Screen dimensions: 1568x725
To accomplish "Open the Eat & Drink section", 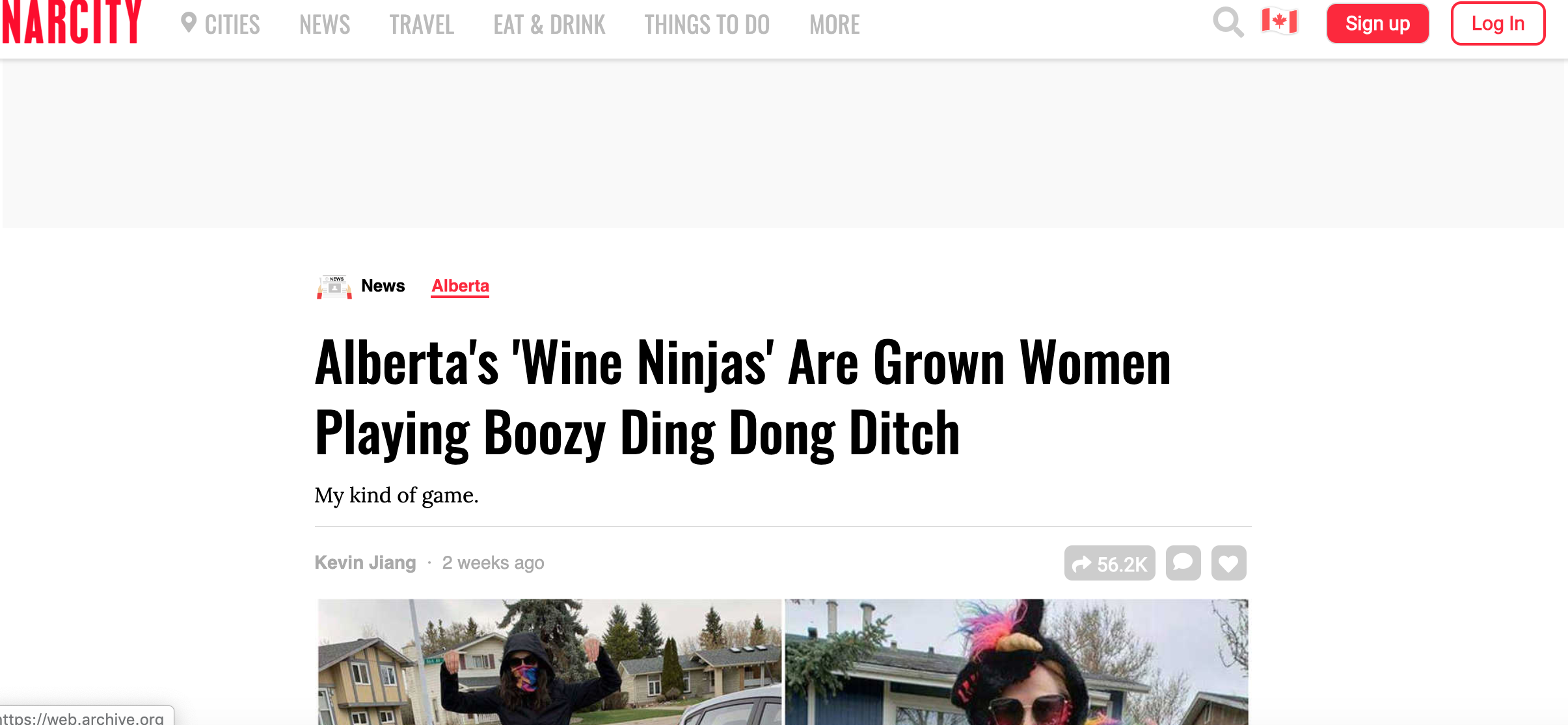I will click(x=549, y=25).
